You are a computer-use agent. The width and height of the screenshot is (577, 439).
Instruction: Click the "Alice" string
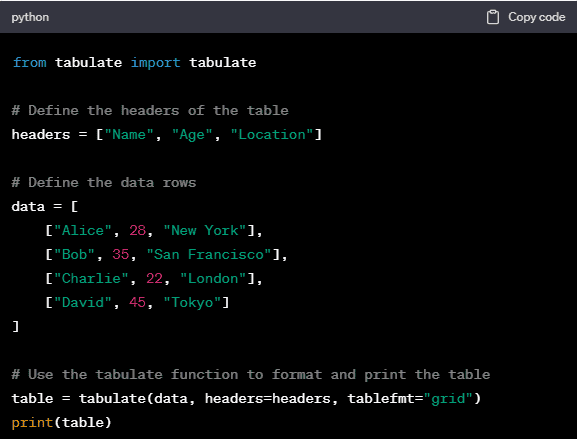(83, 231)
